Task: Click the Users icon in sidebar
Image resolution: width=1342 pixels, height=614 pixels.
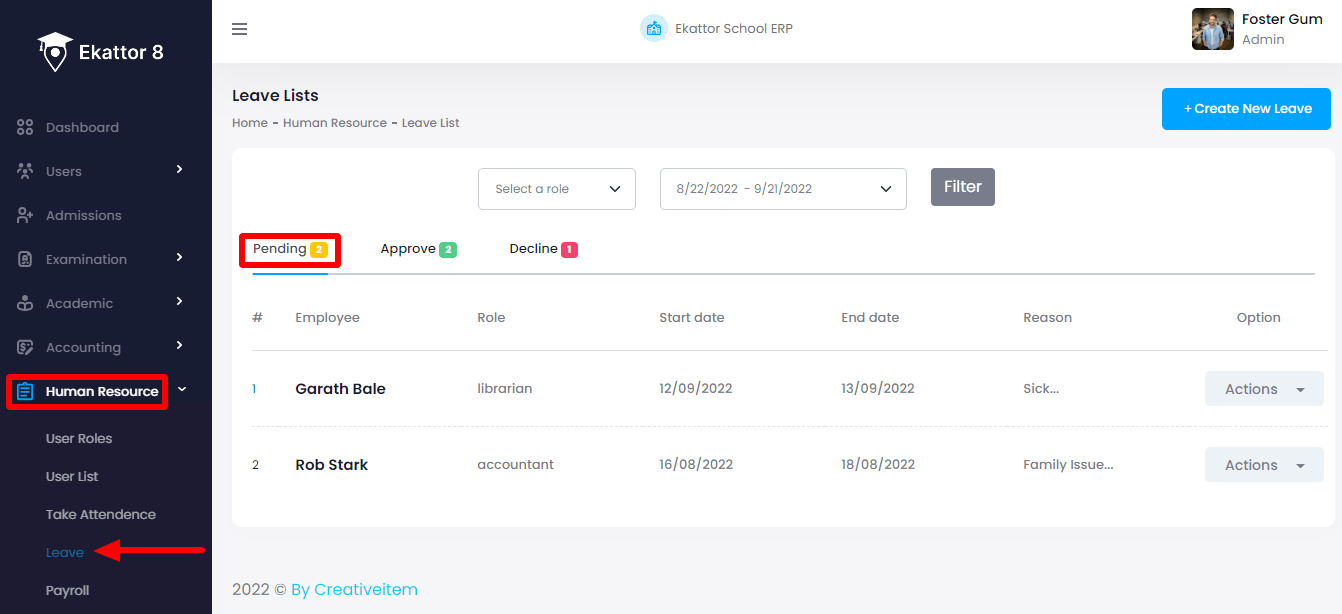Action: click(26, 171)
